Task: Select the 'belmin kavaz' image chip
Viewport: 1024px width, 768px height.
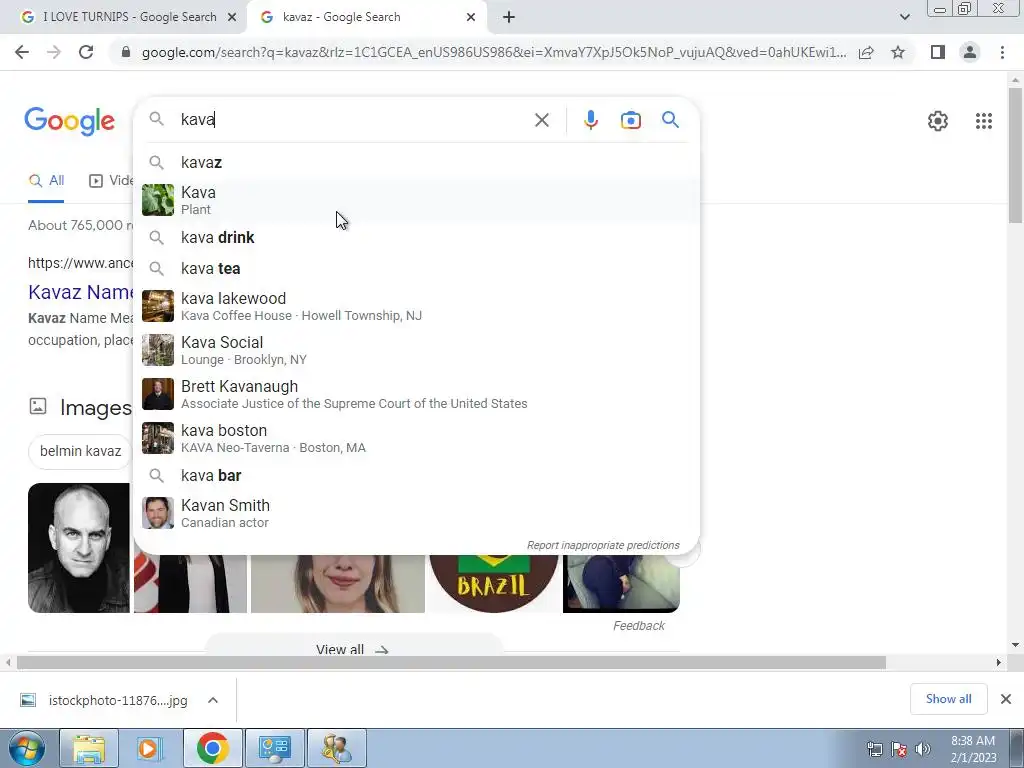Action: point(80,451)
